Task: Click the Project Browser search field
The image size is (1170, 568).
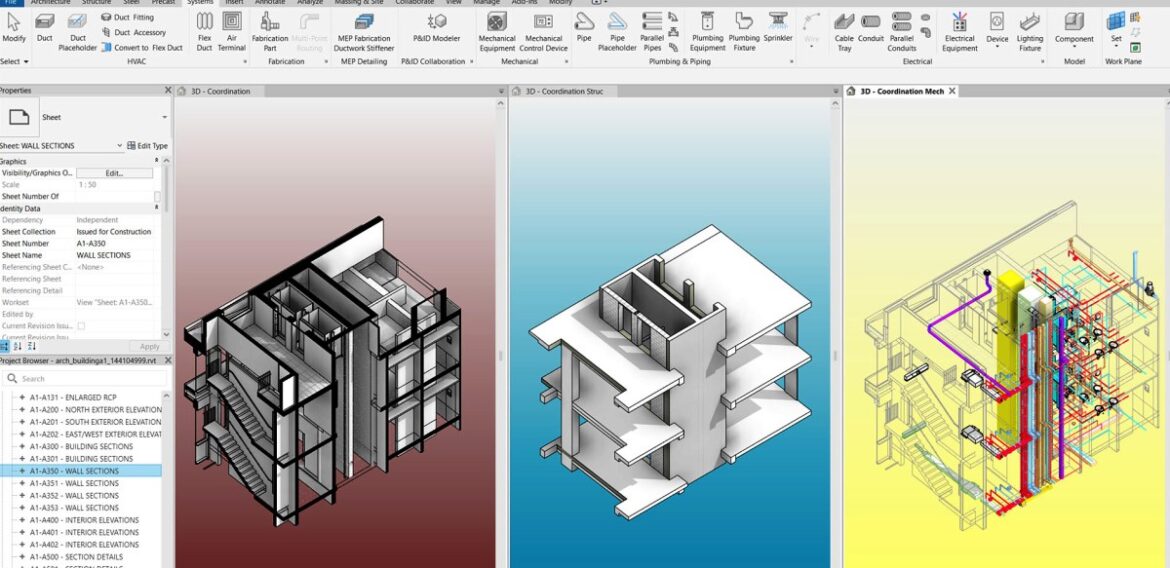Action: [x=84, y=378]
